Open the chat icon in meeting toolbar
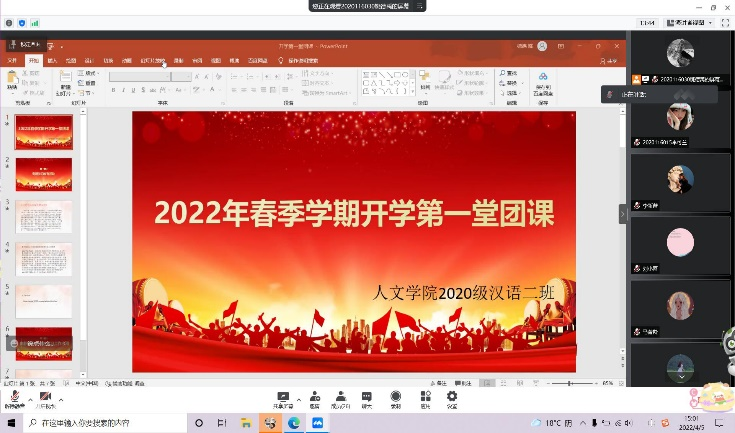 click(367, 398)
